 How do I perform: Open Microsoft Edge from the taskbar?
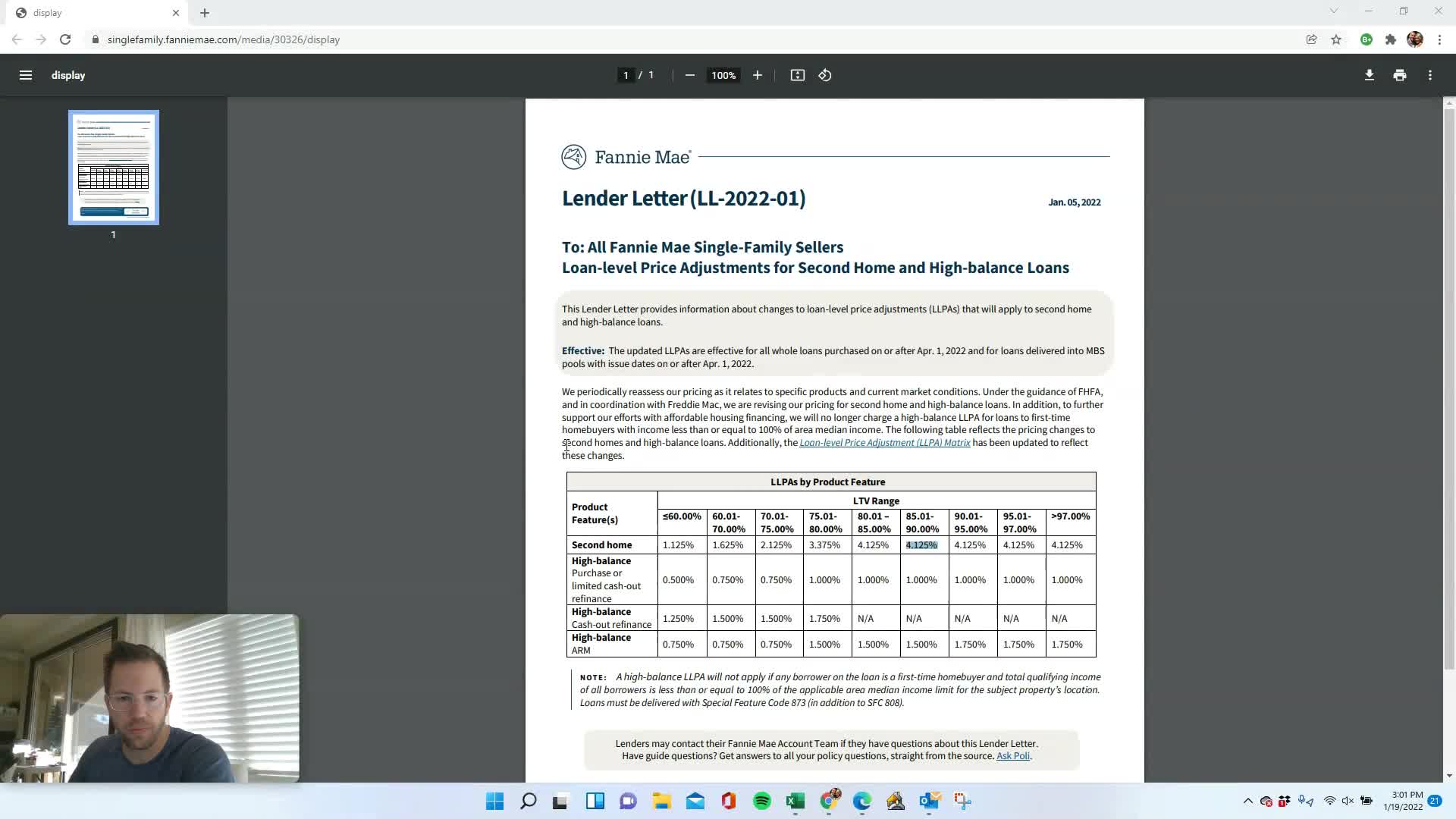point(862,801)
